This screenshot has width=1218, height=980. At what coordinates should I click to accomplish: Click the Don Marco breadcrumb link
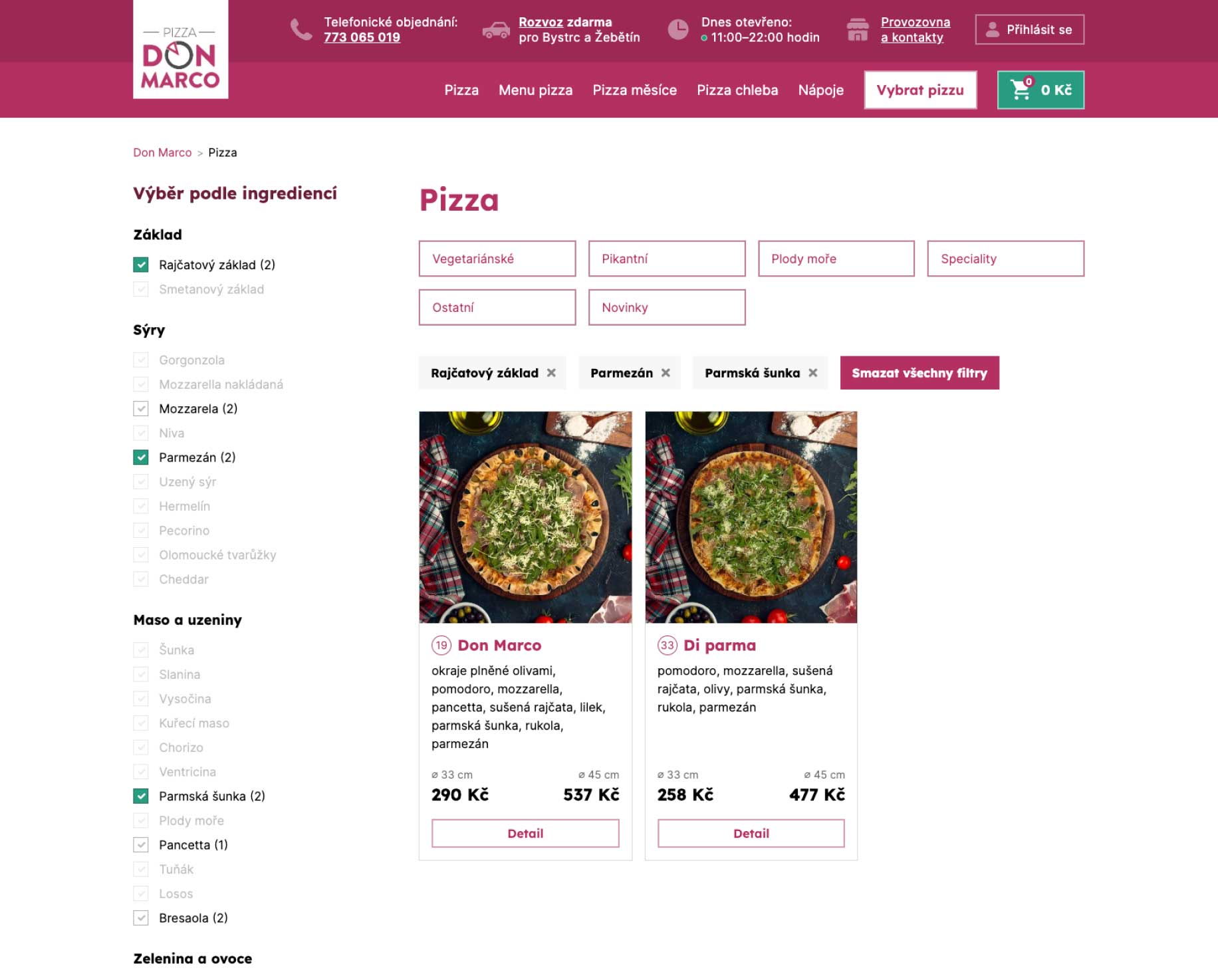pos(162,153)
